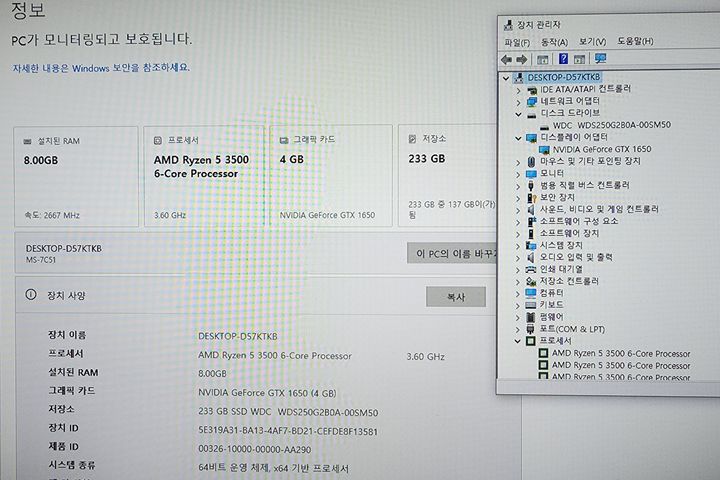Viewport: 720px width, 480px height.
Task: Click the 인쇄 대기열 printer icon
Action: point(531,269)
